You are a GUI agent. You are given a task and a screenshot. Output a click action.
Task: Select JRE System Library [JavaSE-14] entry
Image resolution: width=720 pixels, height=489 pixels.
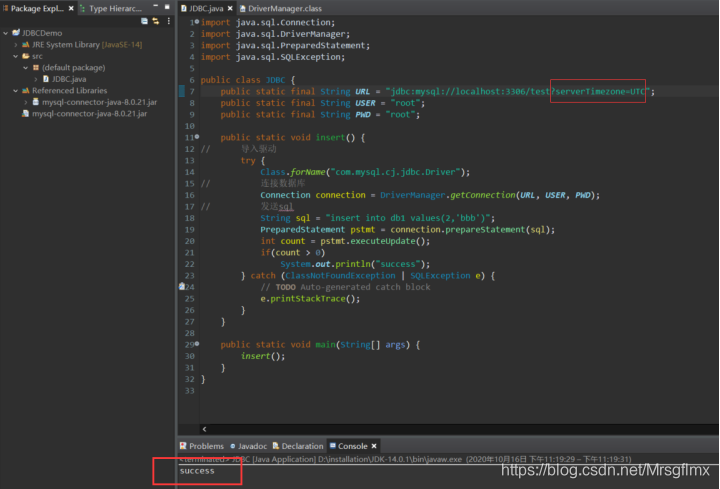[87, 45]
